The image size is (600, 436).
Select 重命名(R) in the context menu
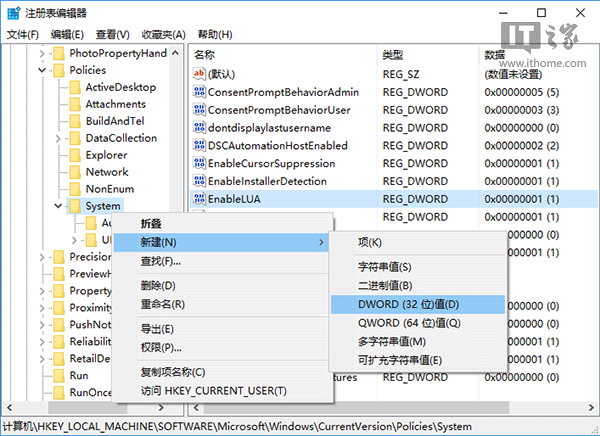point(162,304)
